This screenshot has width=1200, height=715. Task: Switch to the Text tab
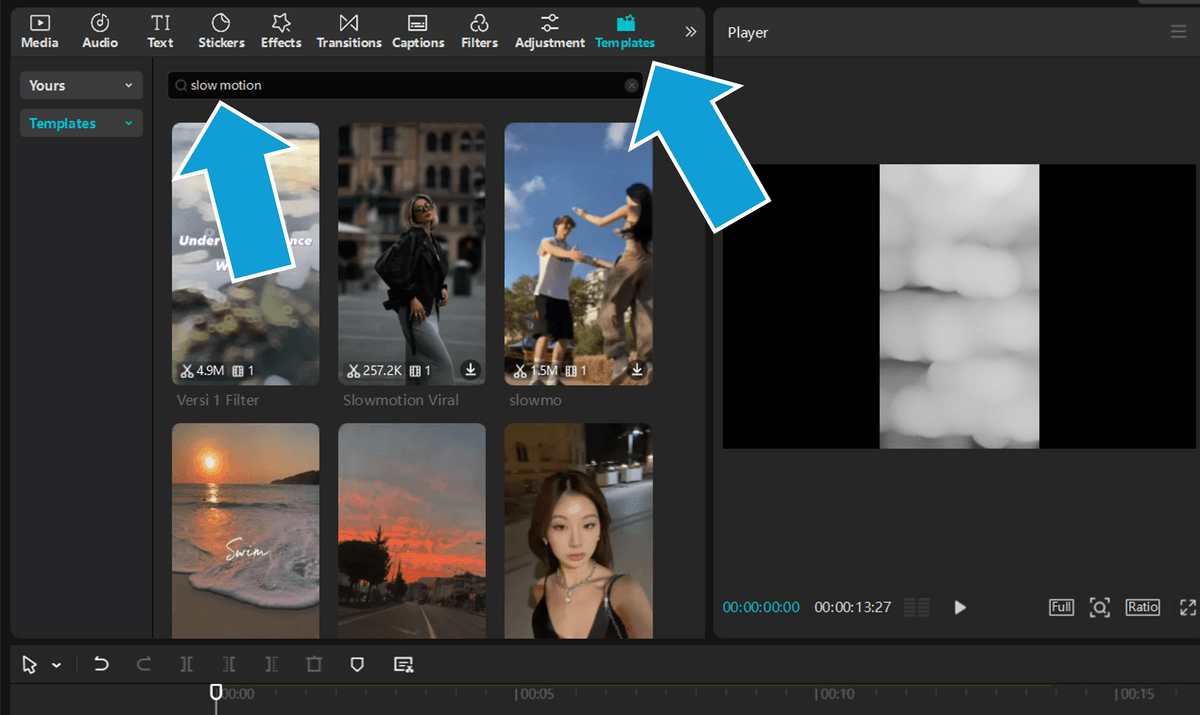click(x=160, y=31)
